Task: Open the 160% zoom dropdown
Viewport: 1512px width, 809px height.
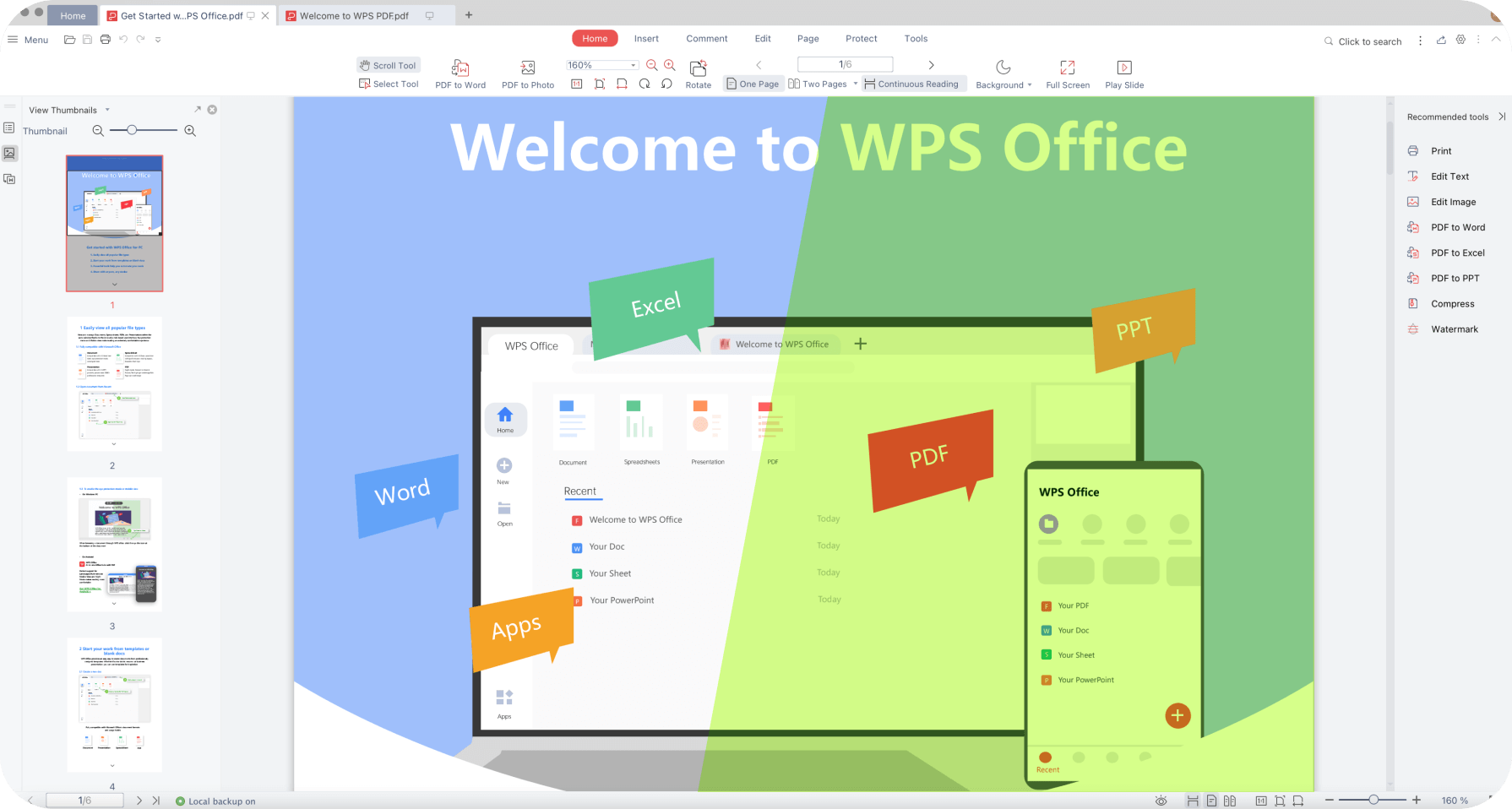Action: point(633,65)
